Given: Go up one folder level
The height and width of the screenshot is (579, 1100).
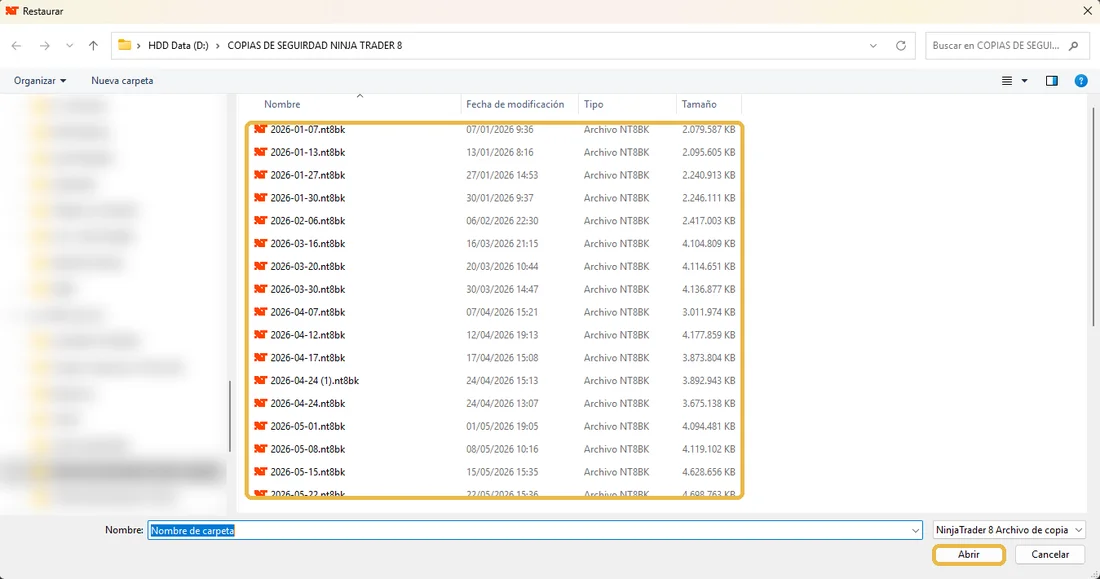Looking at the screenshot, I should coord(93,46).
